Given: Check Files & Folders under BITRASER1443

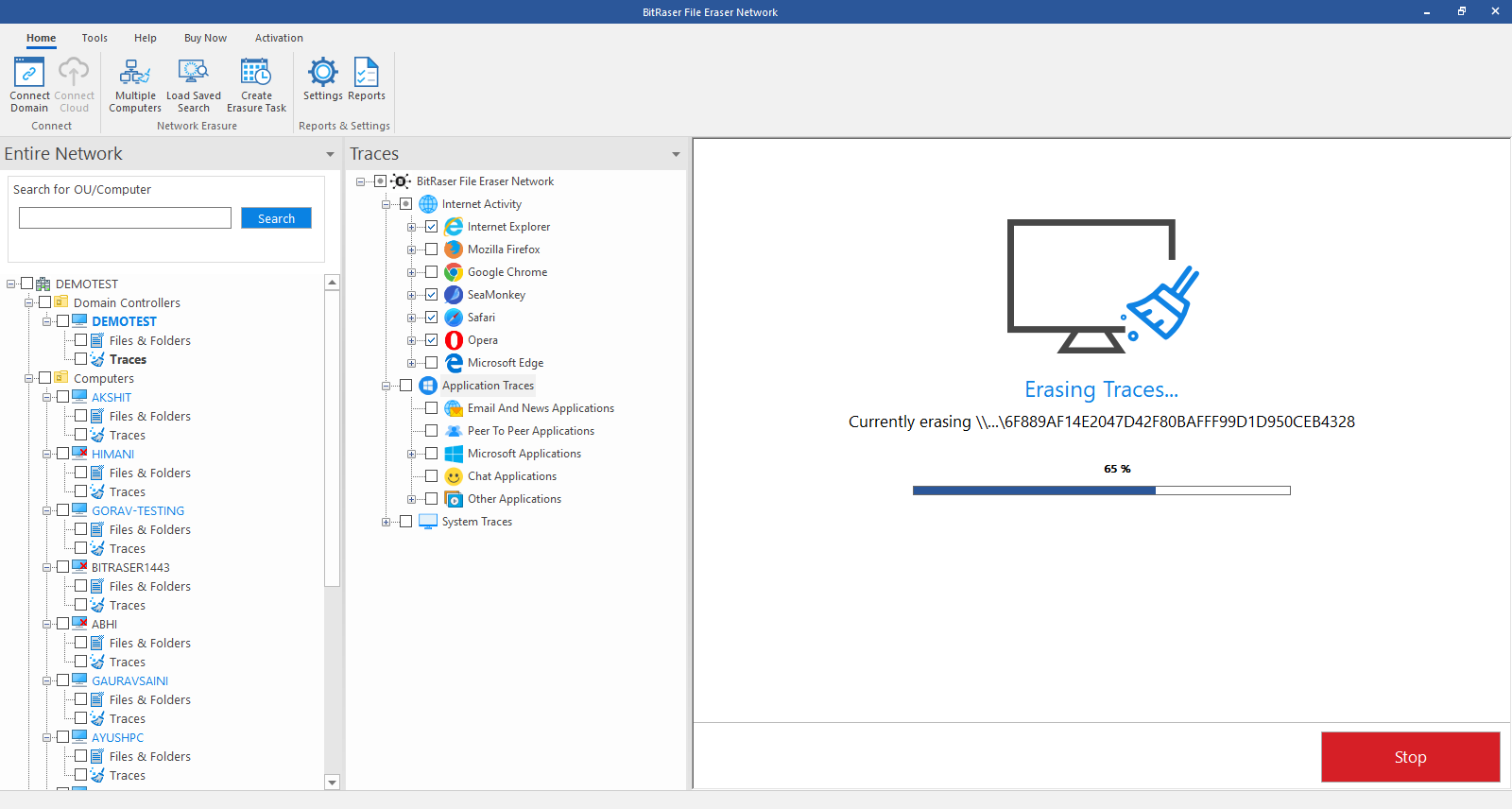Looking at the screenshot, I should [81, 586].
